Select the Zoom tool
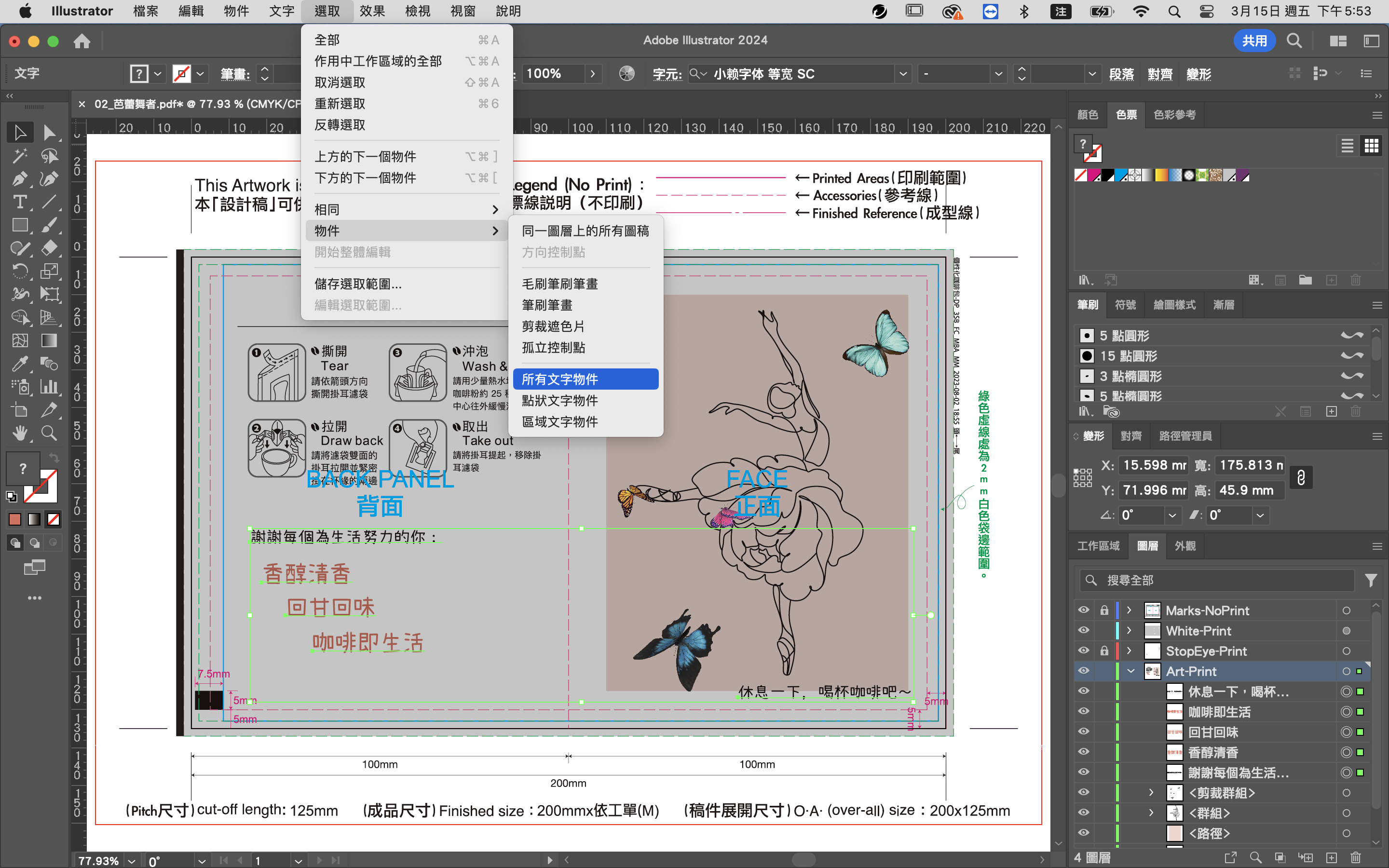Viewport: 1389px width, 868px height. 49,434
